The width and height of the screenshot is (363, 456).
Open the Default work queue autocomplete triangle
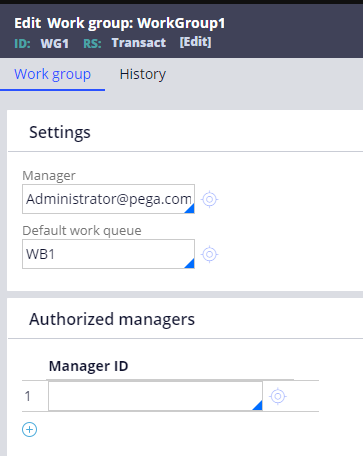pyautogui.click(x=189, y=263)
